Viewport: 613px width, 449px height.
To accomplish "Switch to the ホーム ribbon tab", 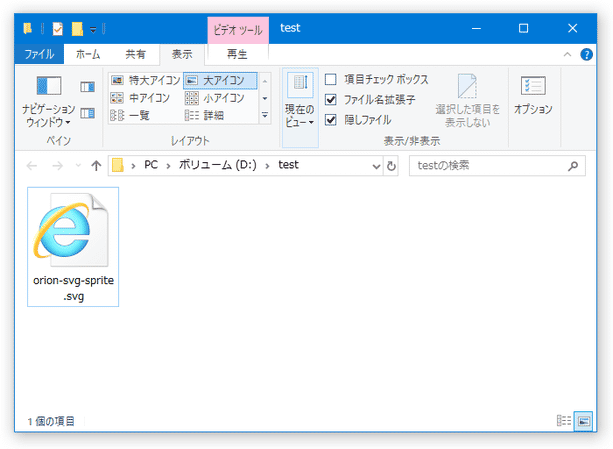I will [88, 54].
